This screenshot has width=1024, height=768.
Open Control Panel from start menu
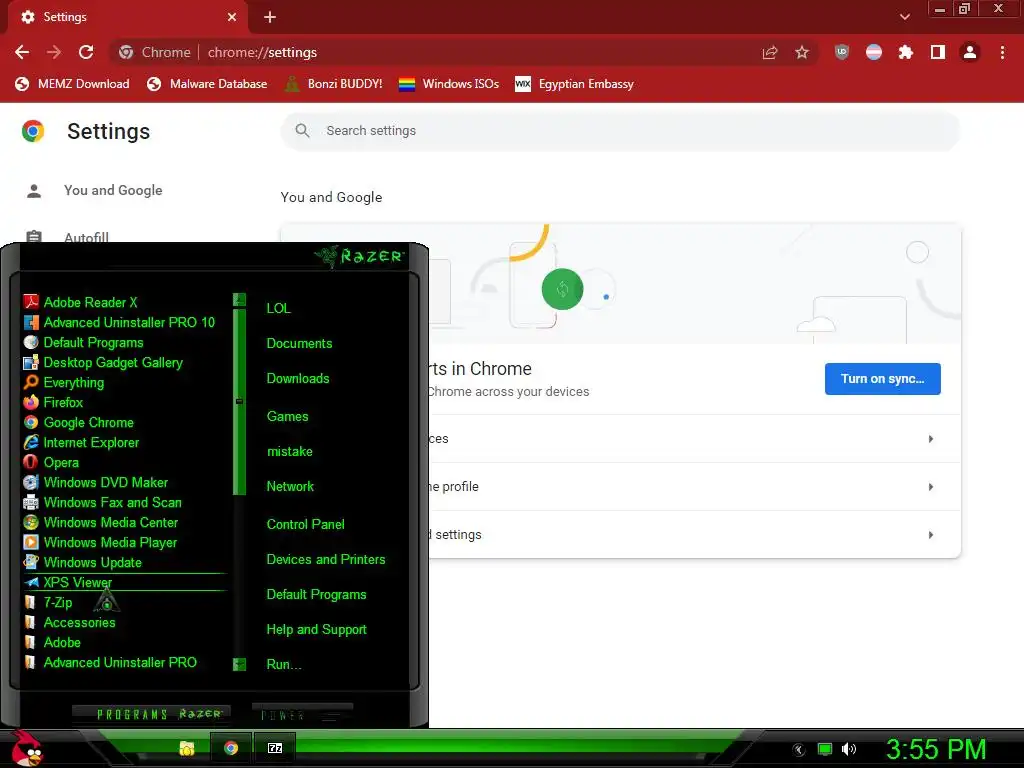(306, 524)
